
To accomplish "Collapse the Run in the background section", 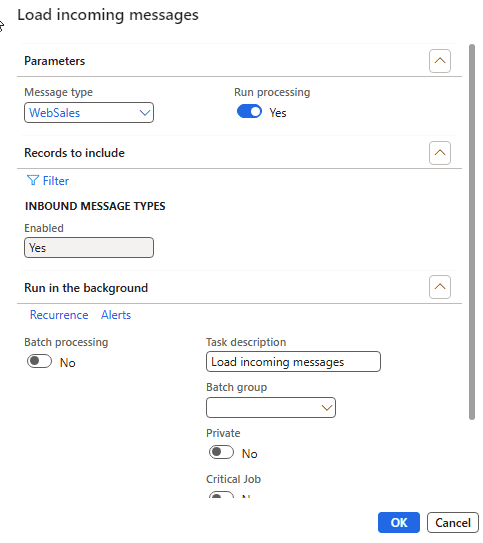I will coord(440,287).
